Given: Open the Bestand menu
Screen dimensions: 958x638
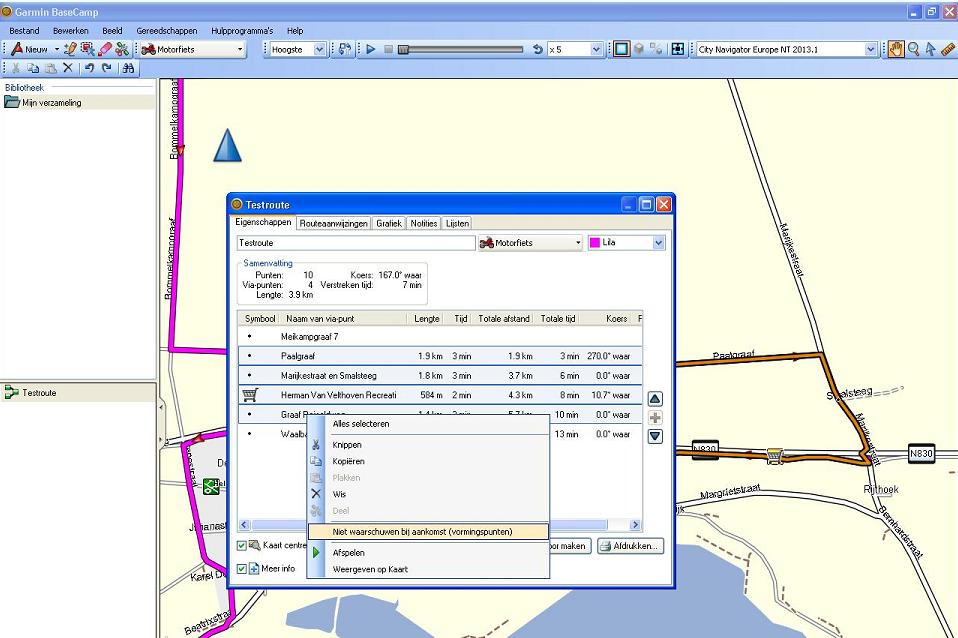Looking at the screenshot, I should coord(24,31).
